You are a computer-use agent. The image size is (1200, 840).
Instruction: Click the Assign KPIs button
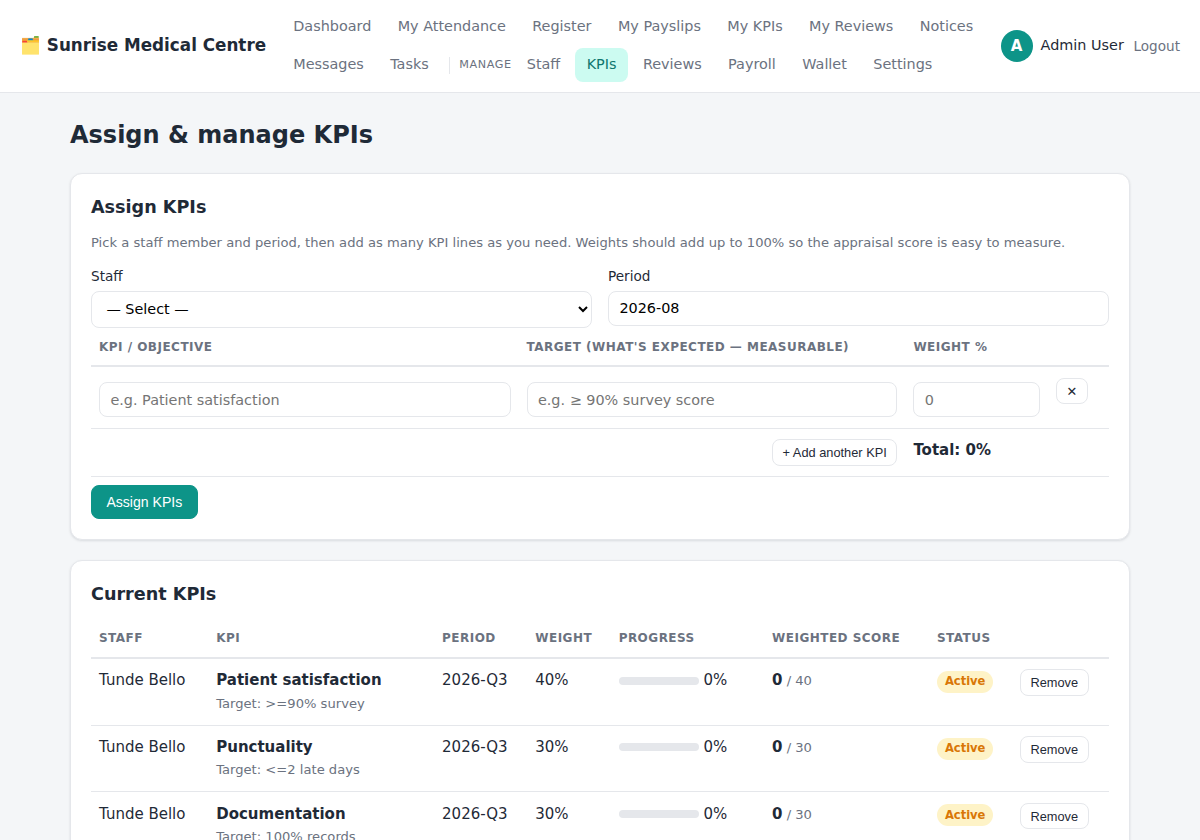pos(144,502)
